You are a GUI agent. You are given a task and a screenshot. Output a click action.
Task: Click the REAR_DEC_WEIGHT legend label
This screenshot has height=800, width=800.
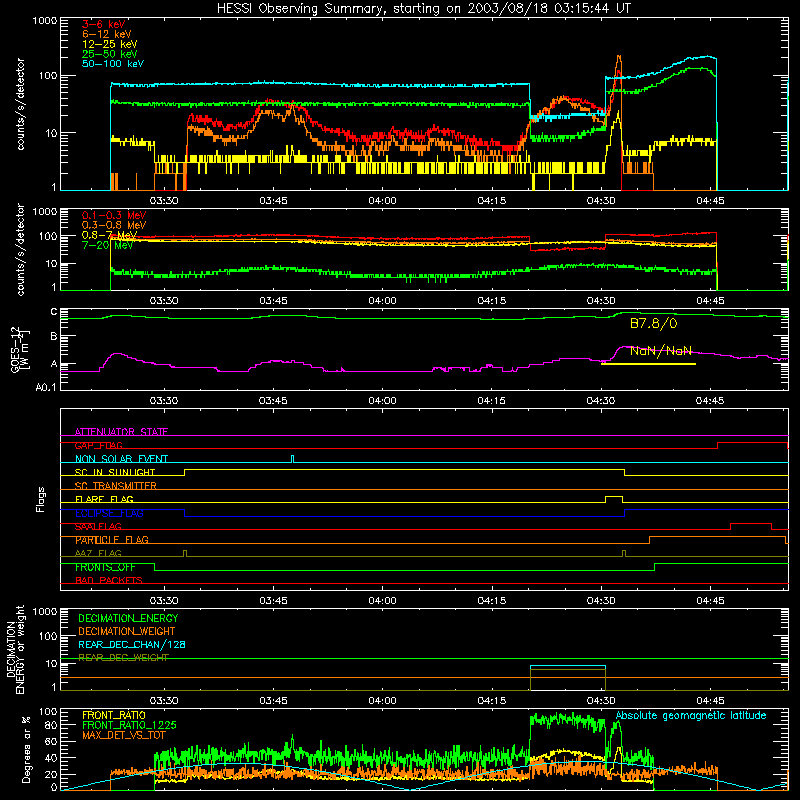click(x=123, y=658)
